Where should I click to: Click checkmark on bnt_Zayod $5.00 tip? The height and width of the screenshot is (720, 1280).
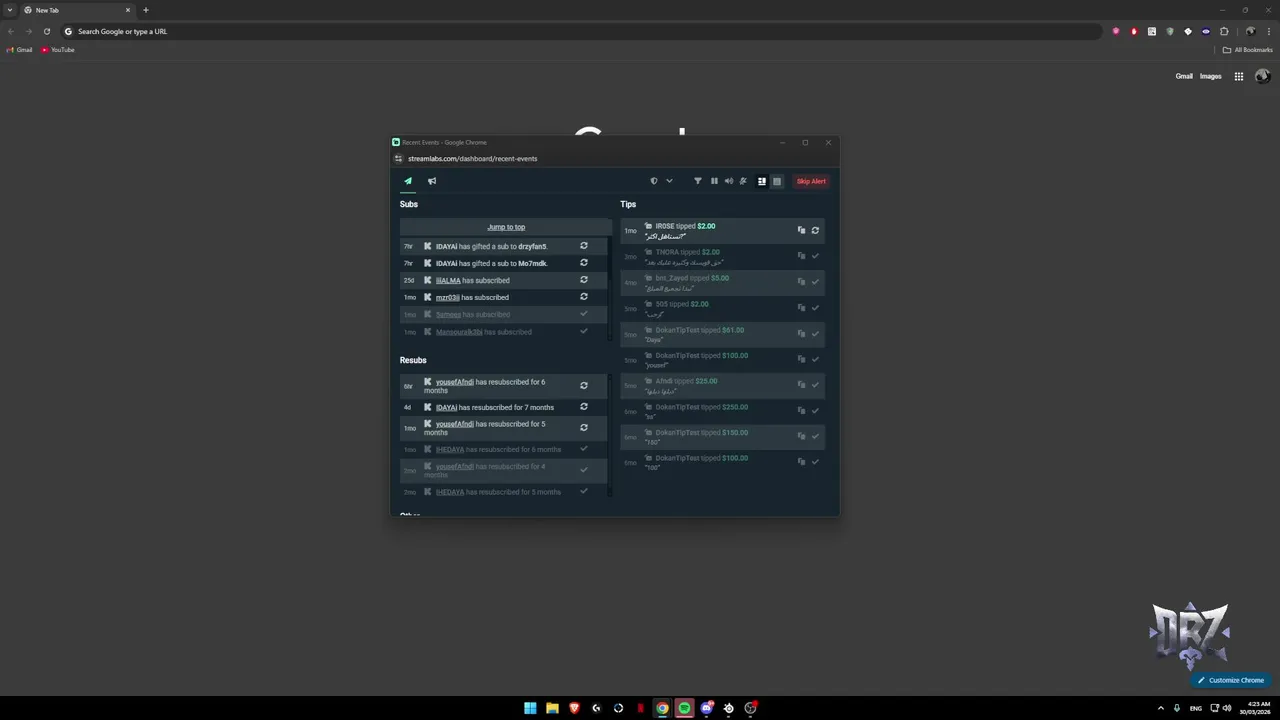(x=815, y=282)
